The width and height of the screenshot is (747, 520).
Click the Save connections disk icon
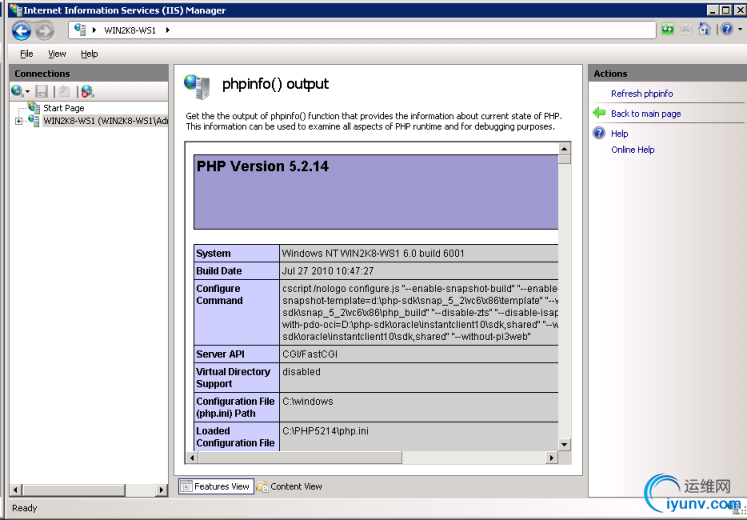pyautogui.click(x=42, y=91)
